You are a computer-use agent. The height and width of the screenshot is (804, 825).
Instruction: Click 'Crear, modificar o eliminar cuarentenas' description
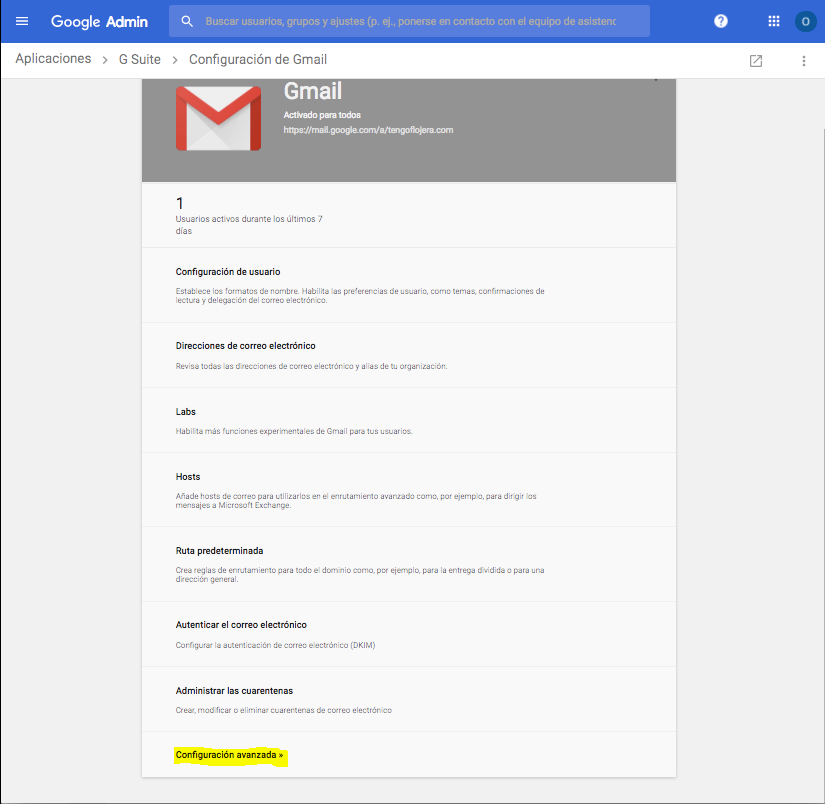[284, 710]
